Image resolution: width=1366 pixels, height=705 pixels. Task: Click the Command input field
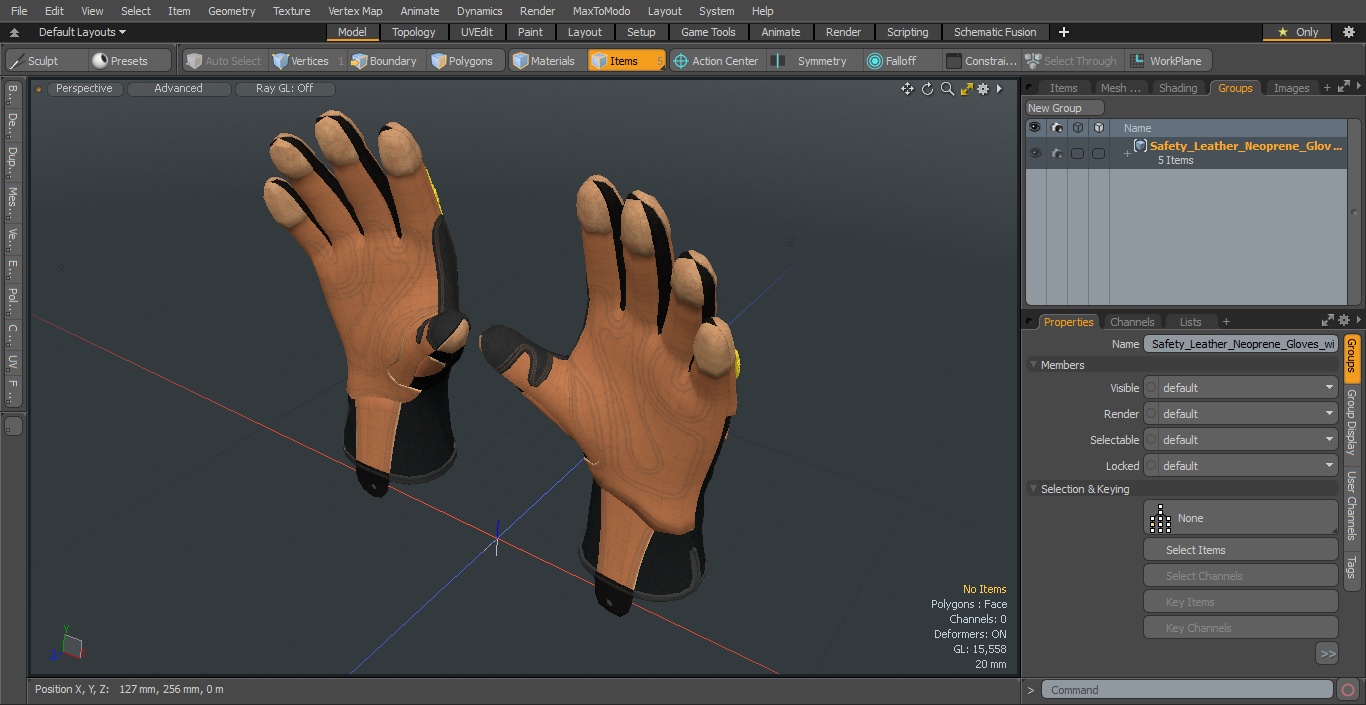click(1187, 690)
